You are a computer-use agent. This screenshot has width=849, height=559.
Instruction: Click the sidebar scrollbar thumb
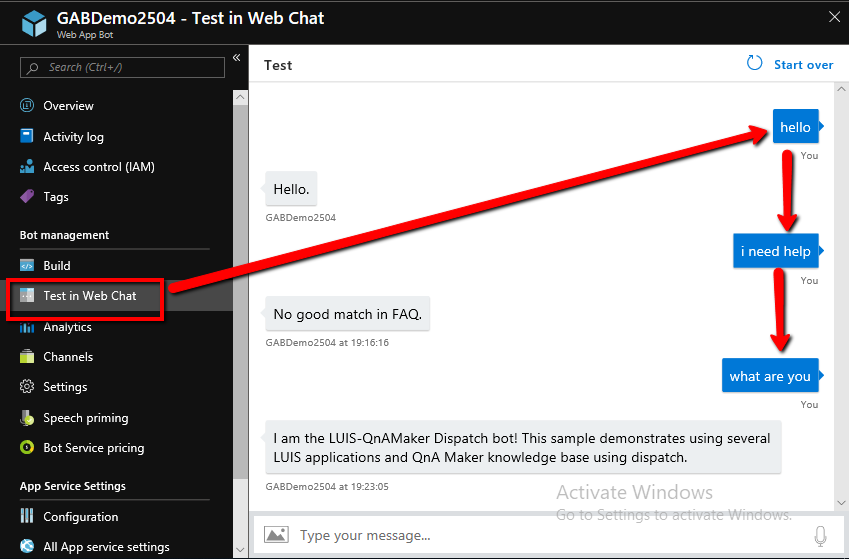tap(240, 291)
